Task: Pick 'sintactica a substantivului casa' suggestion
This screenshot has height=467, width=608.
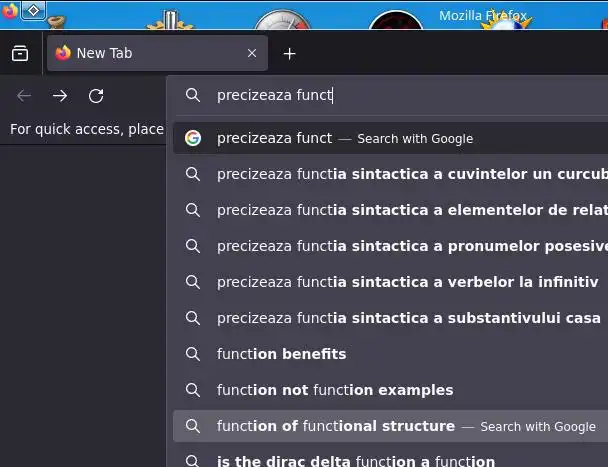Action: click(400, 318)
